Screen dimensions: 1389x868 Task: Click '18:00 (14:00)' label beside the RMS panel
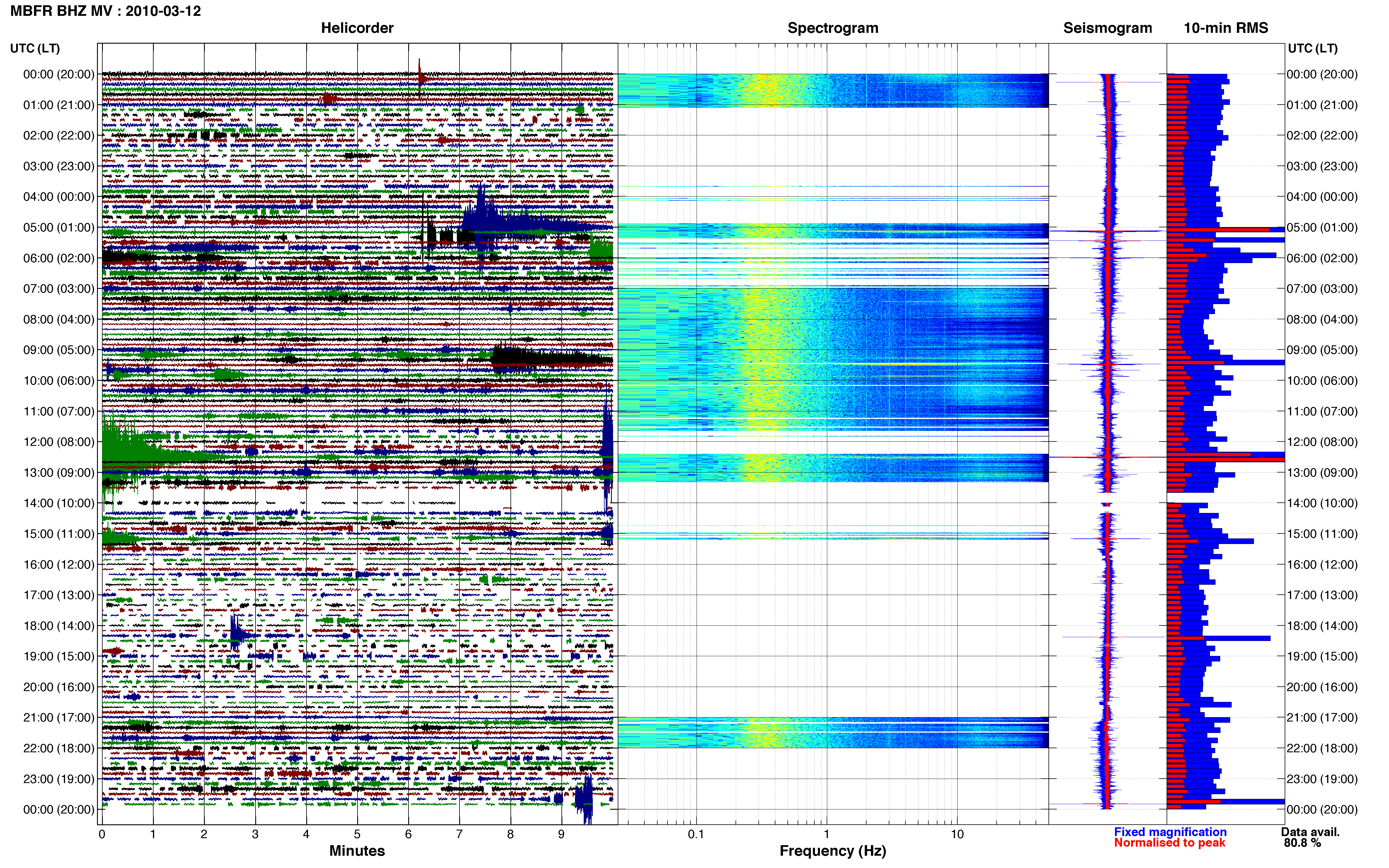1322,626
